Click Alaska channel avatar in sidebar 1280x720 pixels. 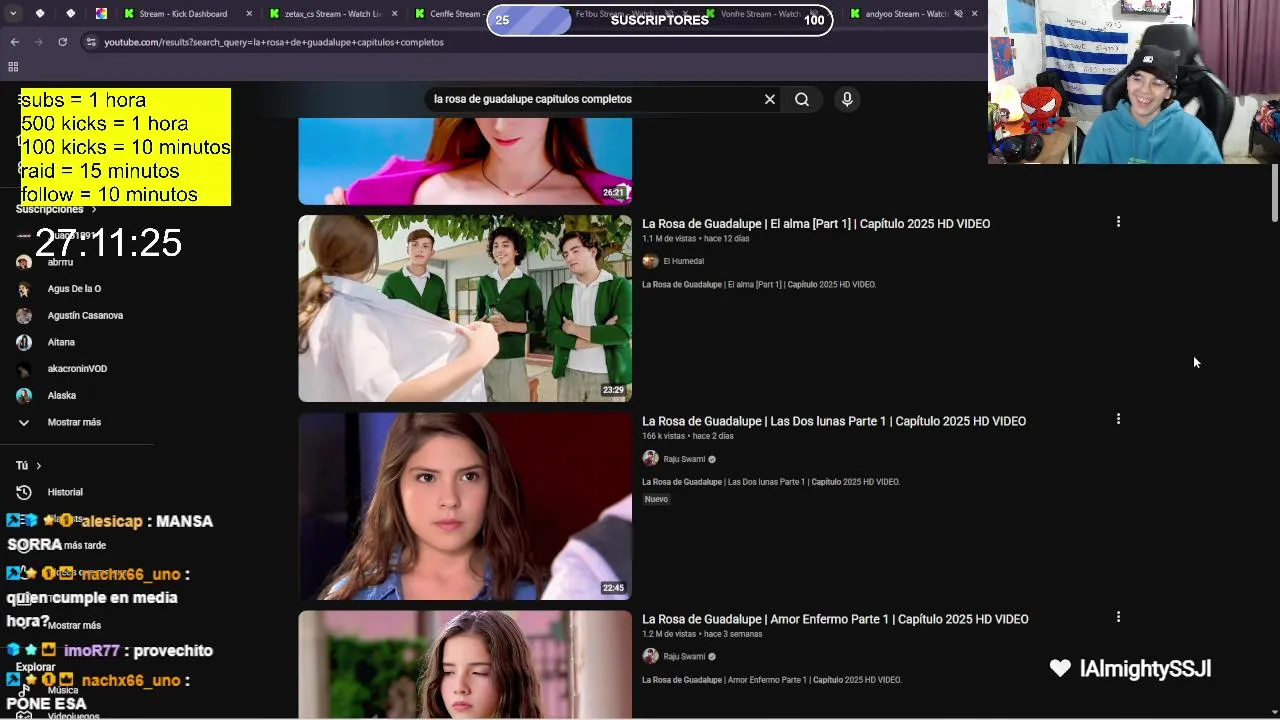(x=24, y=395)
